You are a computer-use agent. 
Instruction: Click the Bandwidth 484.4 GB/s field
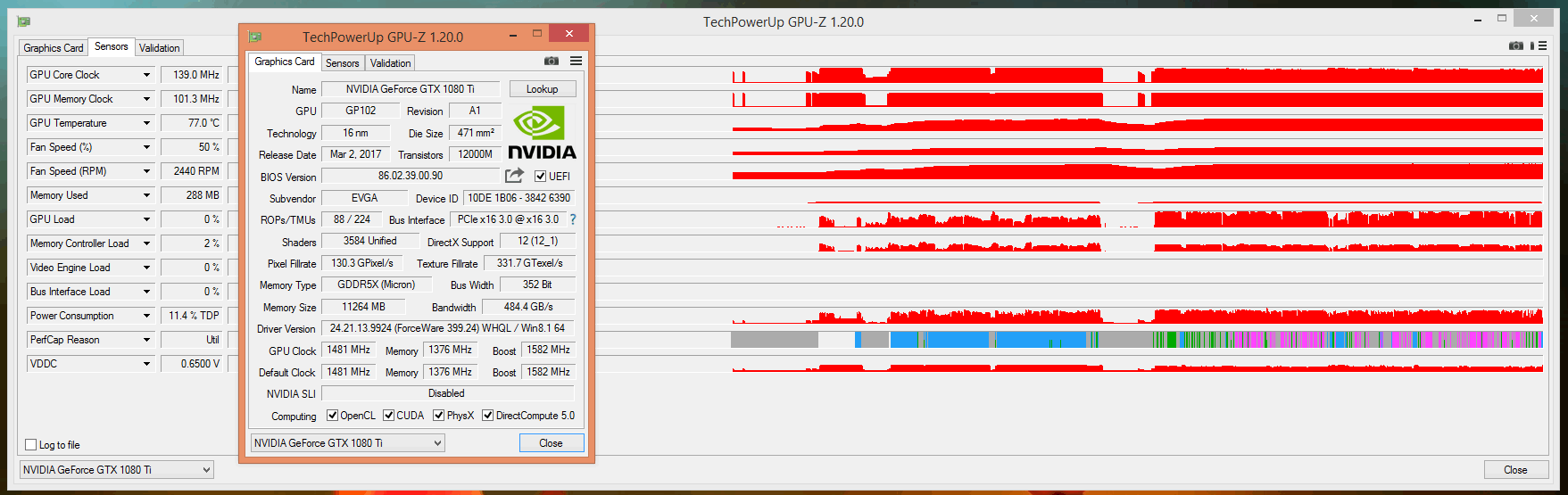click(528, 307)
